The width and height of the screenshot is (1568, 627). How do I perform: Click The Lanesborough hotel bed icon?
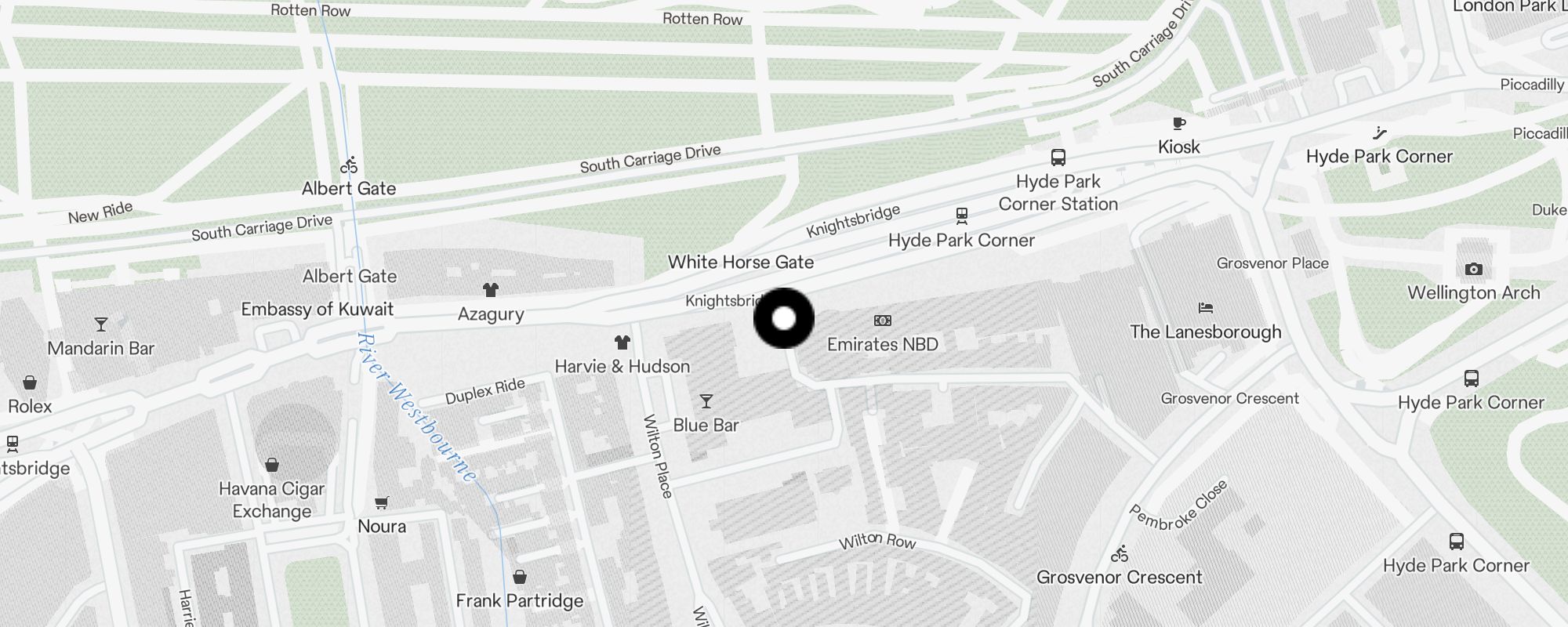click(1206, 308)
